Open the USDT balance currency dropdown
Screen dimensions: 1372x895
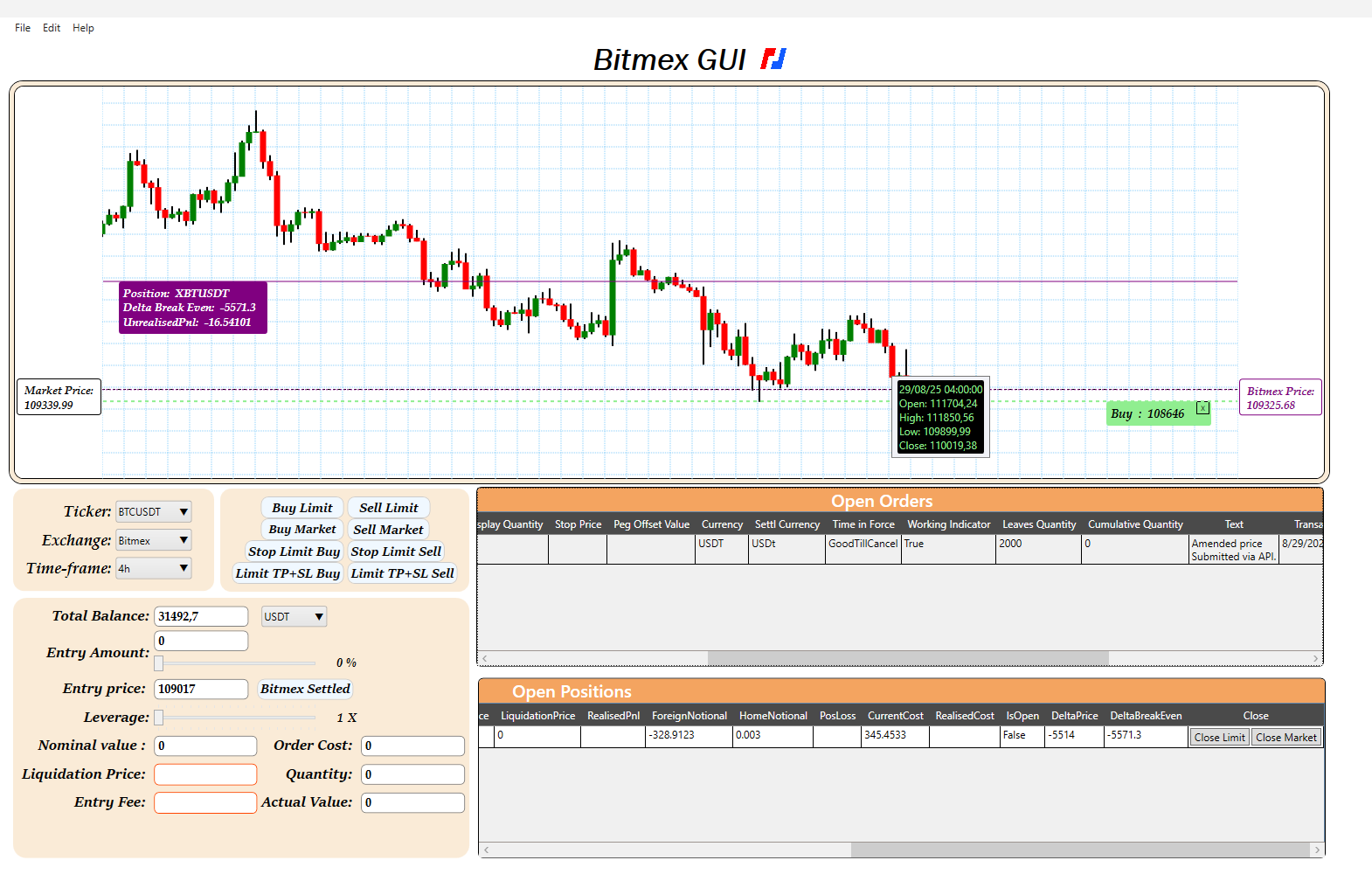coord(294,616)
